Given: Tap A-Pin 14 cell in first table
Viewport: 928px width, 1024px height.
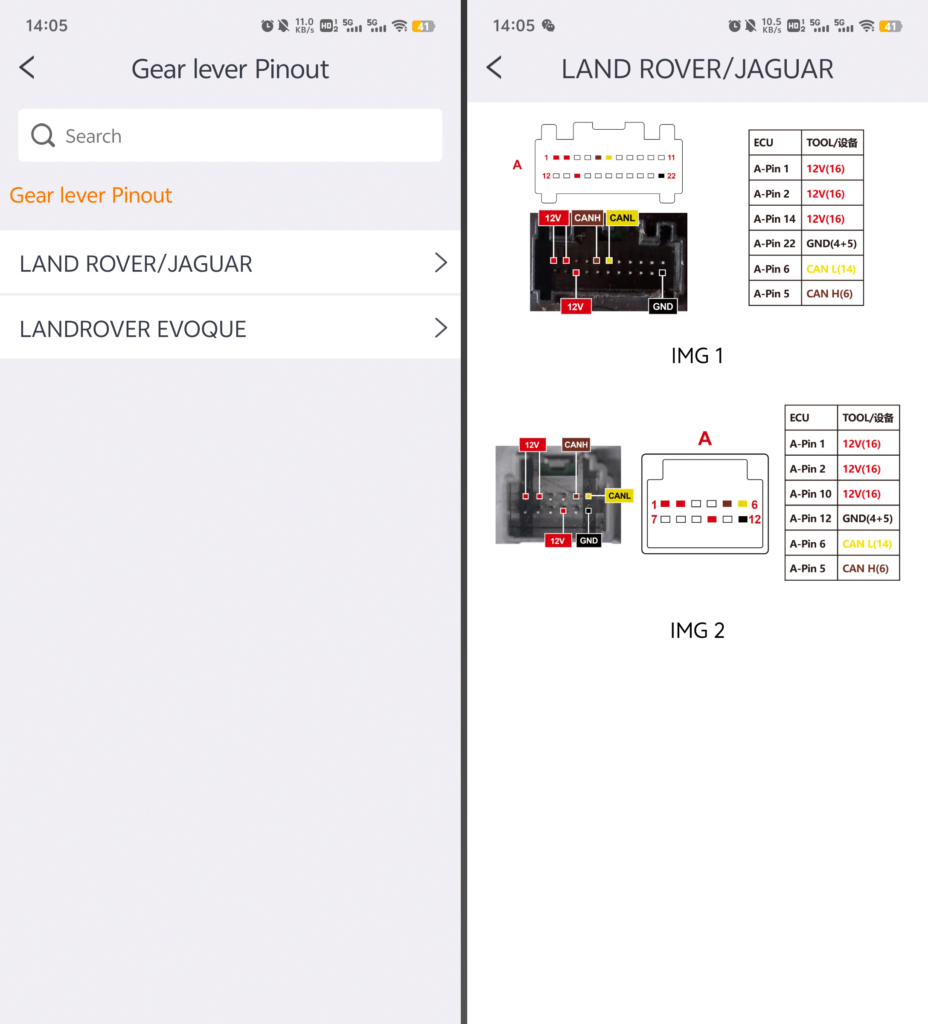Looking at the screenshot, I should [x=775, y=219].
